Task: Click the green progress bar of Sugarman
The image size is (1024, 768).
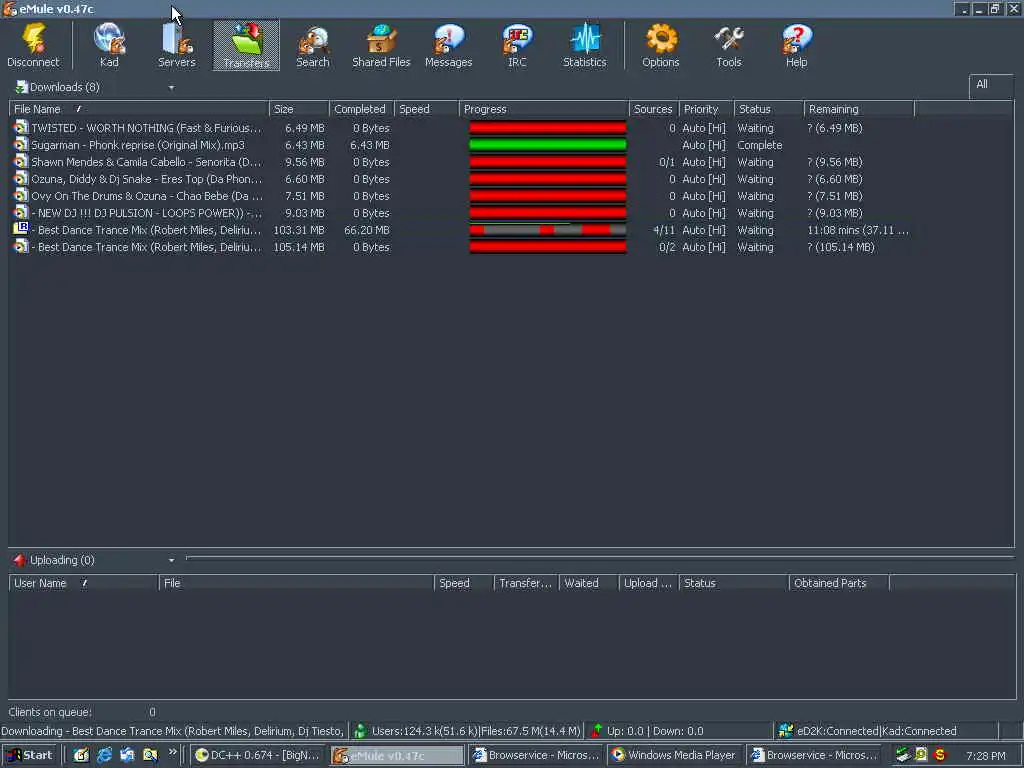Action: (x=548, y=145)
